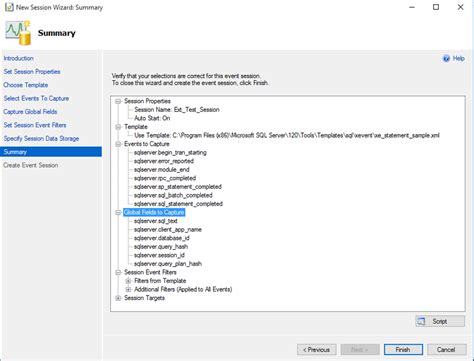Select sqlserver.begin_tran_starting event
The image size is (474, 361).
pyautogui.click(x=170, y=152)
